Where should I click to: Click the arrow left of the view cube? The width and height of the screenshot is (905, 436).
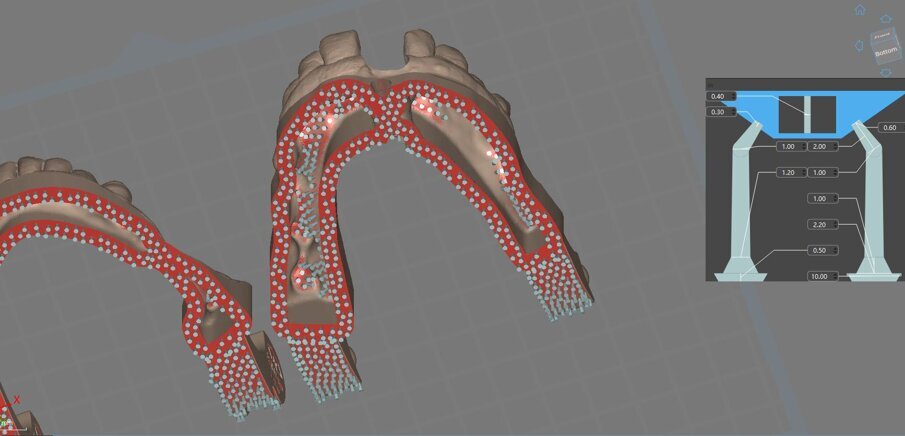tap(858, 43)
